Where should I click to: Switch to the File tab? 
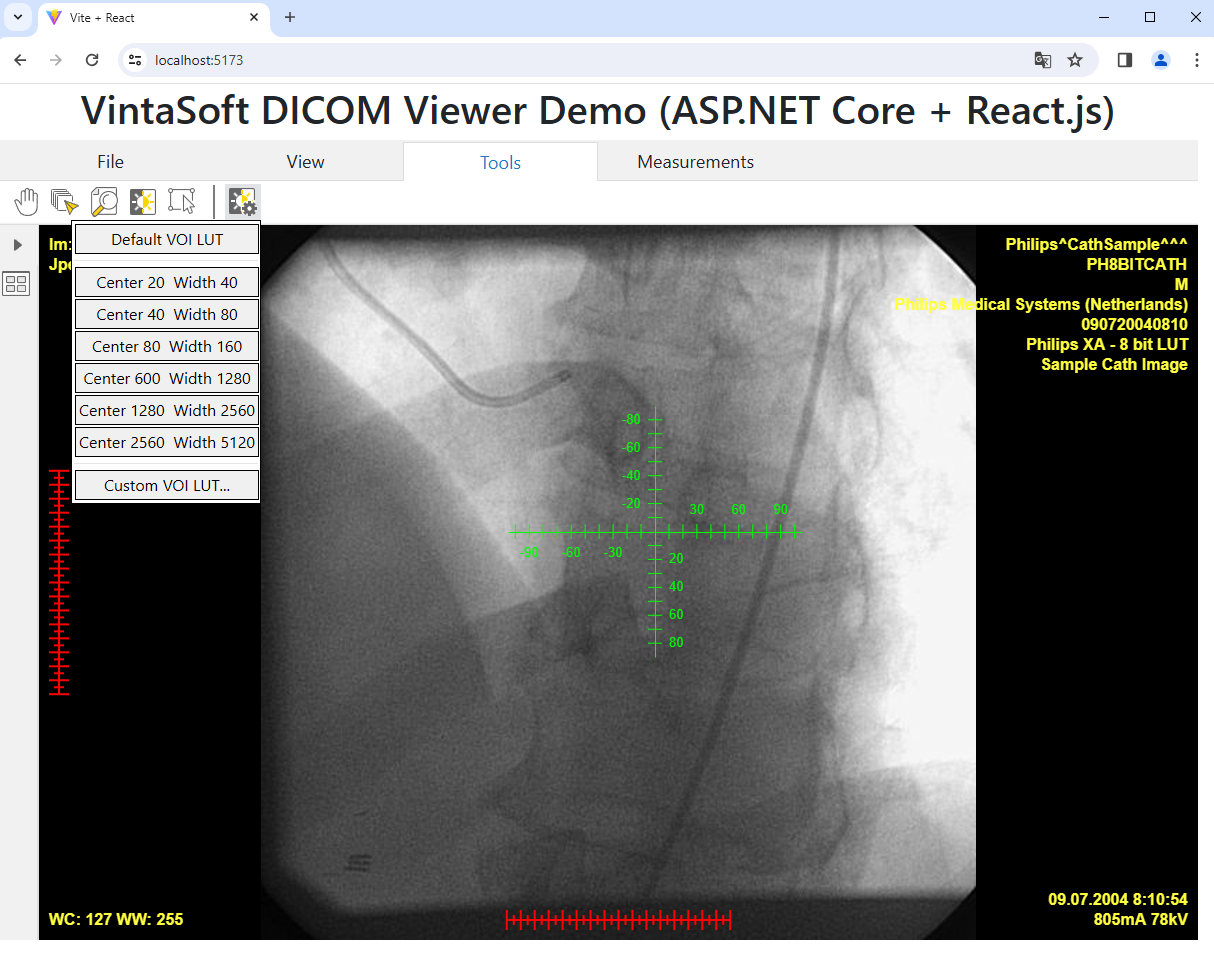tap(110, 162)
